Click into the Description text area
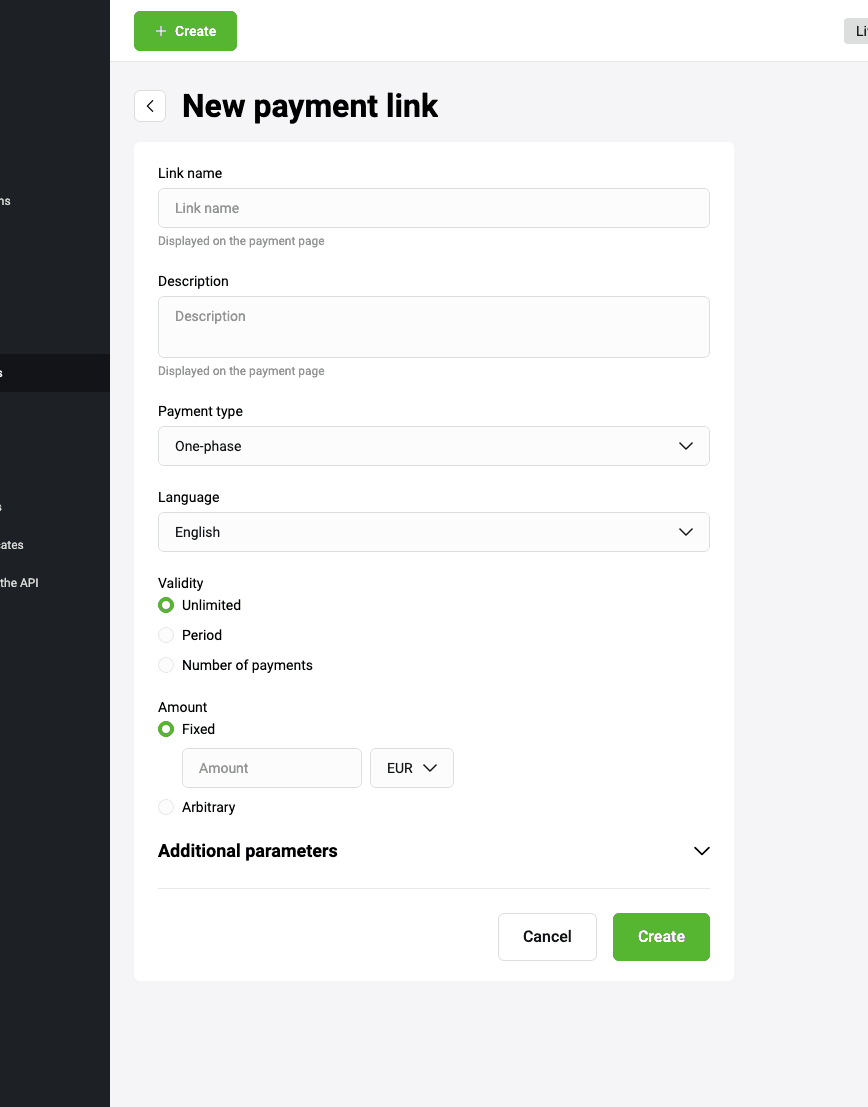 pyautogui.click(x=433, y=327)
